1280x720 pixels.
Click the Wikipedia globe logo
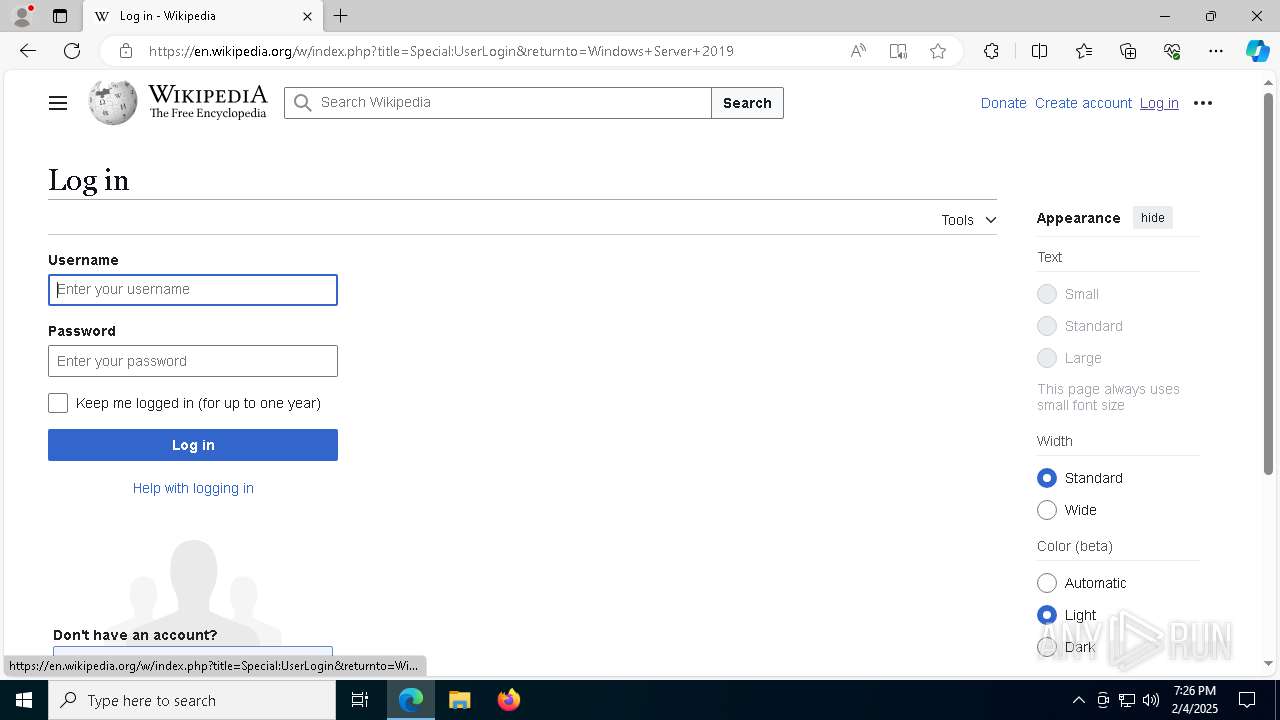coord(113,102)
